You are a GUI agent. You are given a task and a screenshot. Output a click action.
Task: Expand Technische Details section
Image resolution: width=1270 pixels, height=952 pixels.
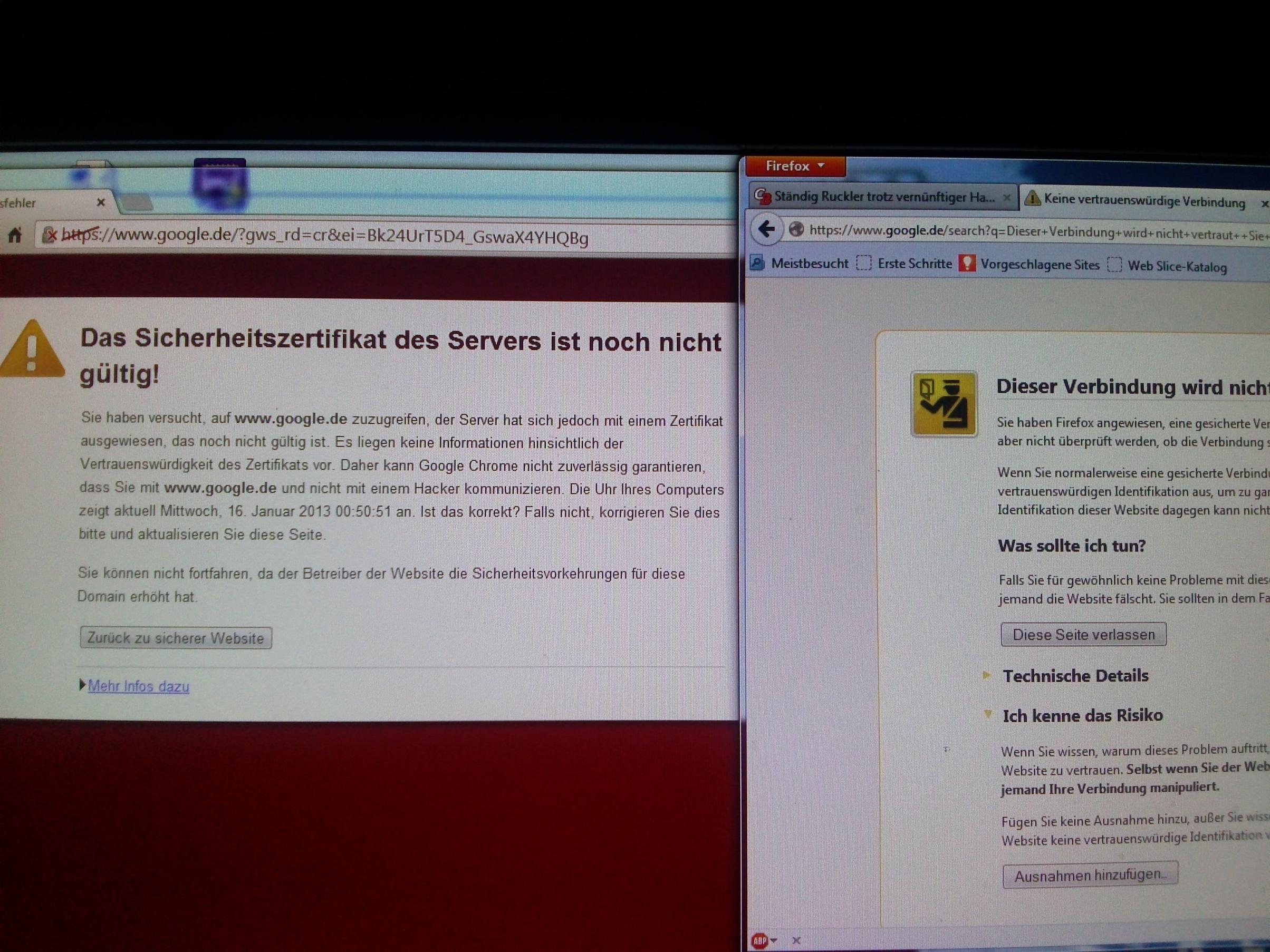tap(1075, 675)
